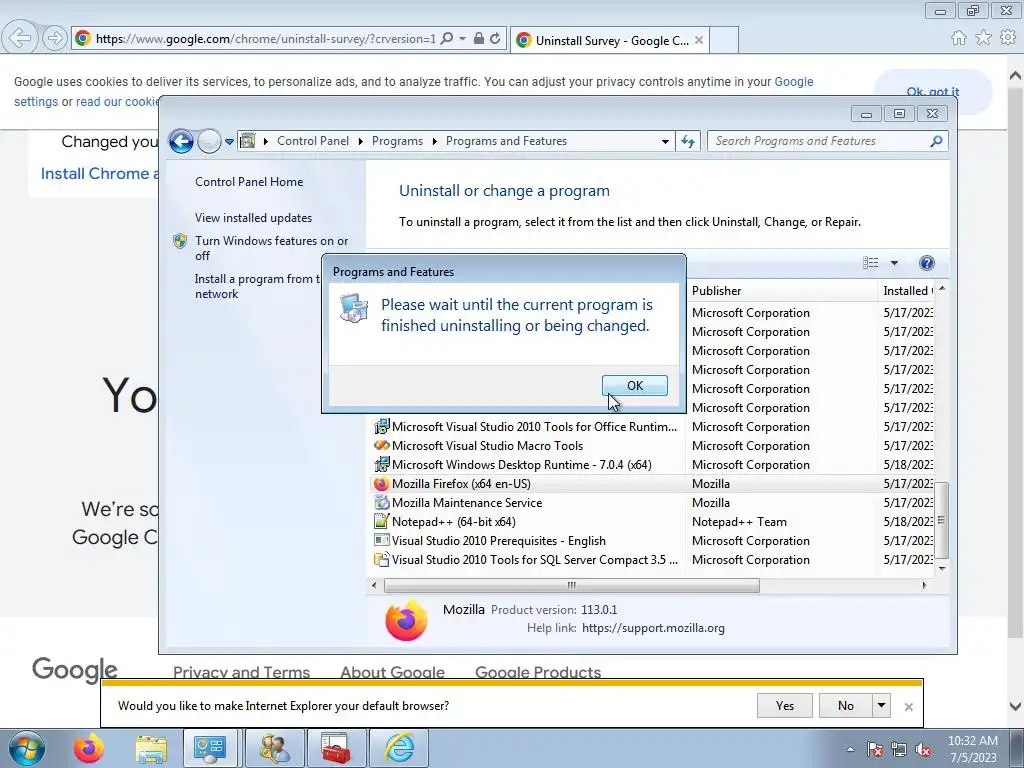The image size is (1024, 768).
Task: Click the change view icon in the Programs toolbar
Action: [871, 263]
